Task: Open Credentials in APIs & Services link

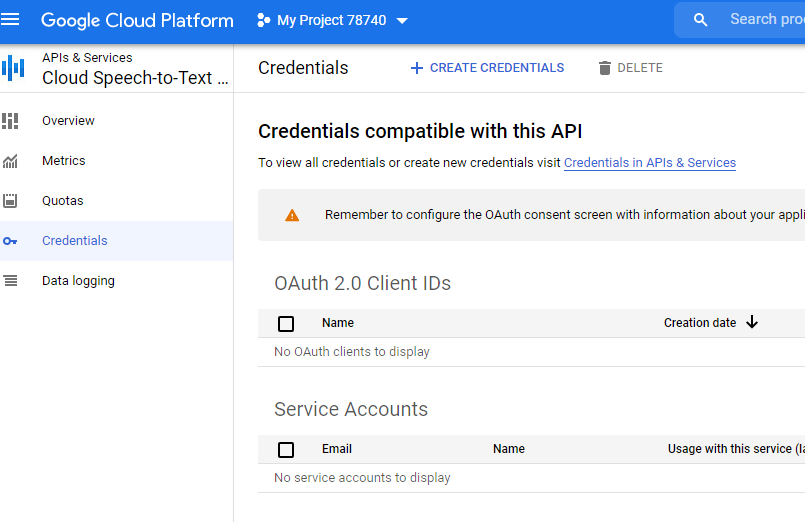Action: (649, 163)
